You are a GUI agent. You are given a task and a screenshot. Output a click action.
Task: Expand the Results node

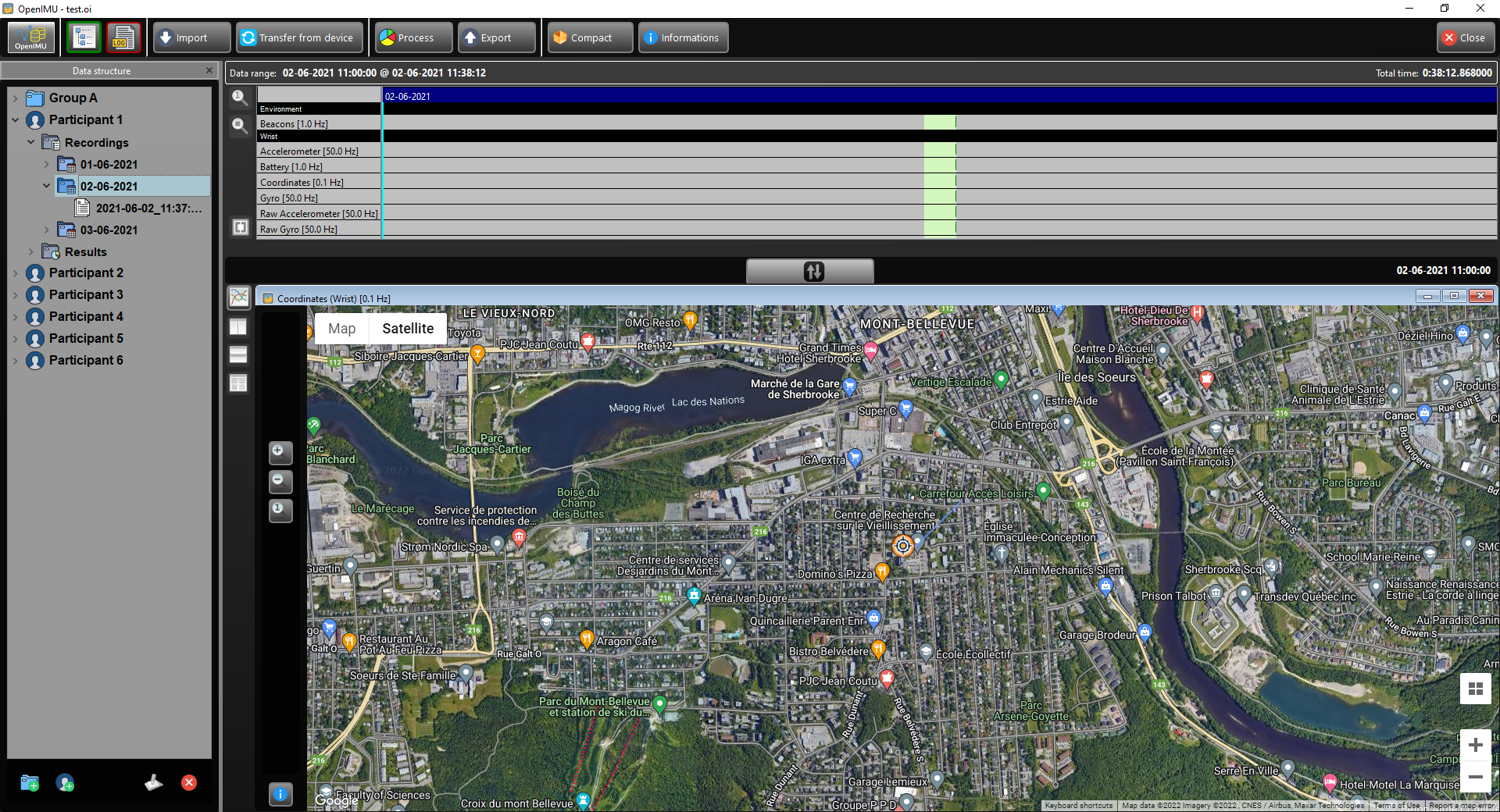tap(30, 251)
